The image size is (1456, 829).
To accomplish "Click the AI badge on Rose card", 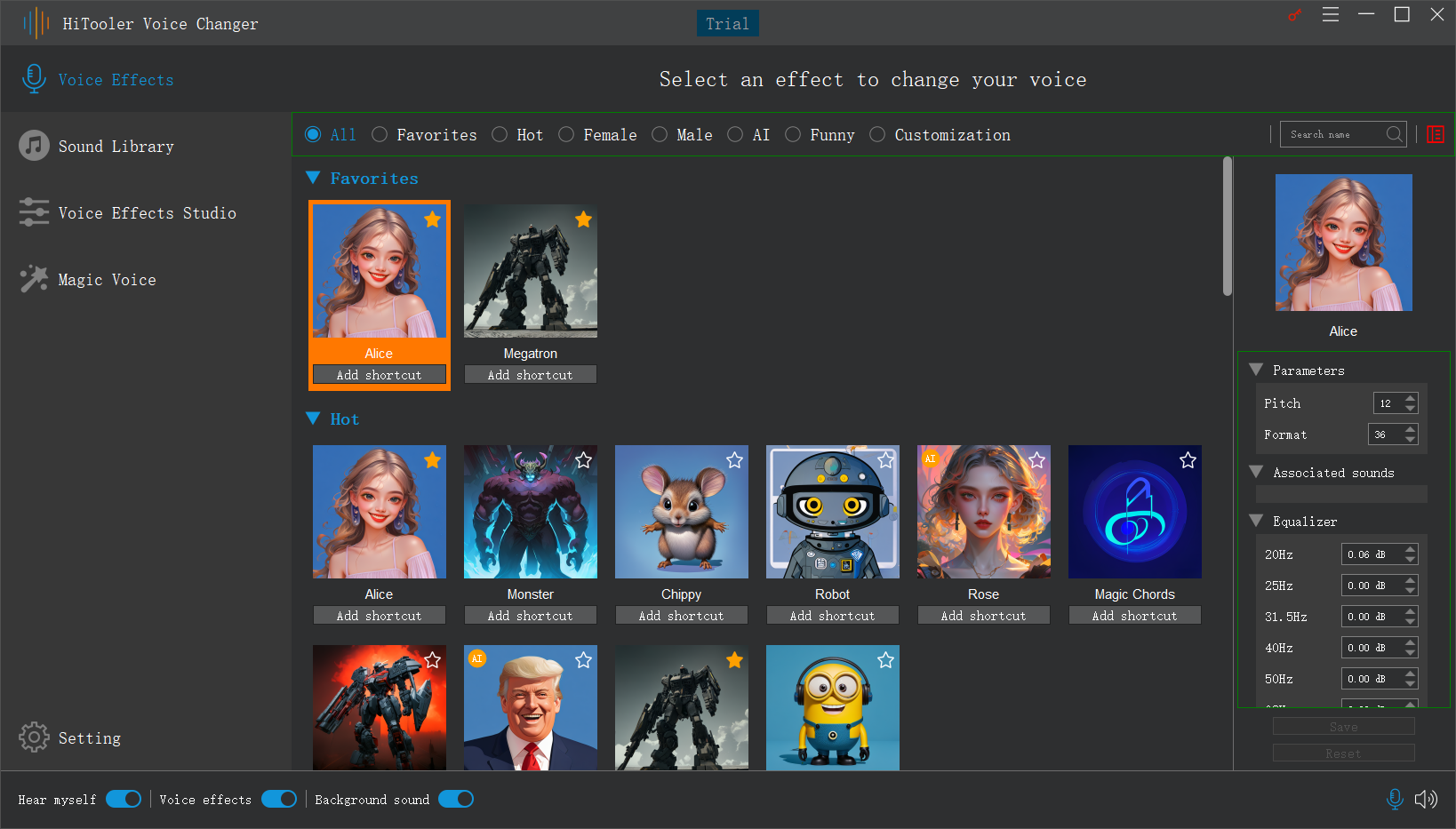I will click(931, 458).
